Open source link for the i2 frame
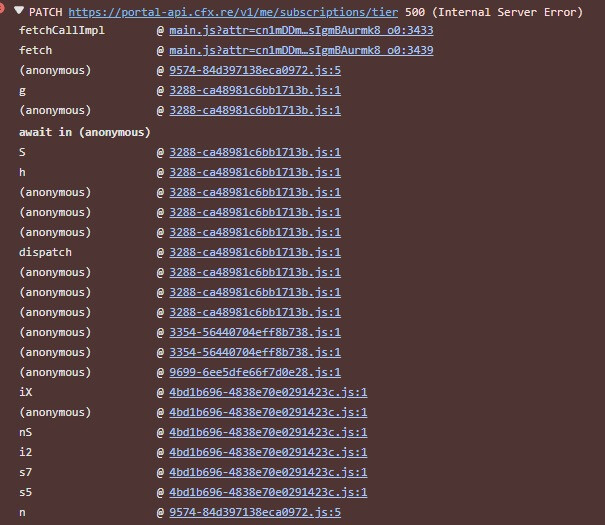The height and width of the screenshot is (525, 605). click(x=268, y=452)
